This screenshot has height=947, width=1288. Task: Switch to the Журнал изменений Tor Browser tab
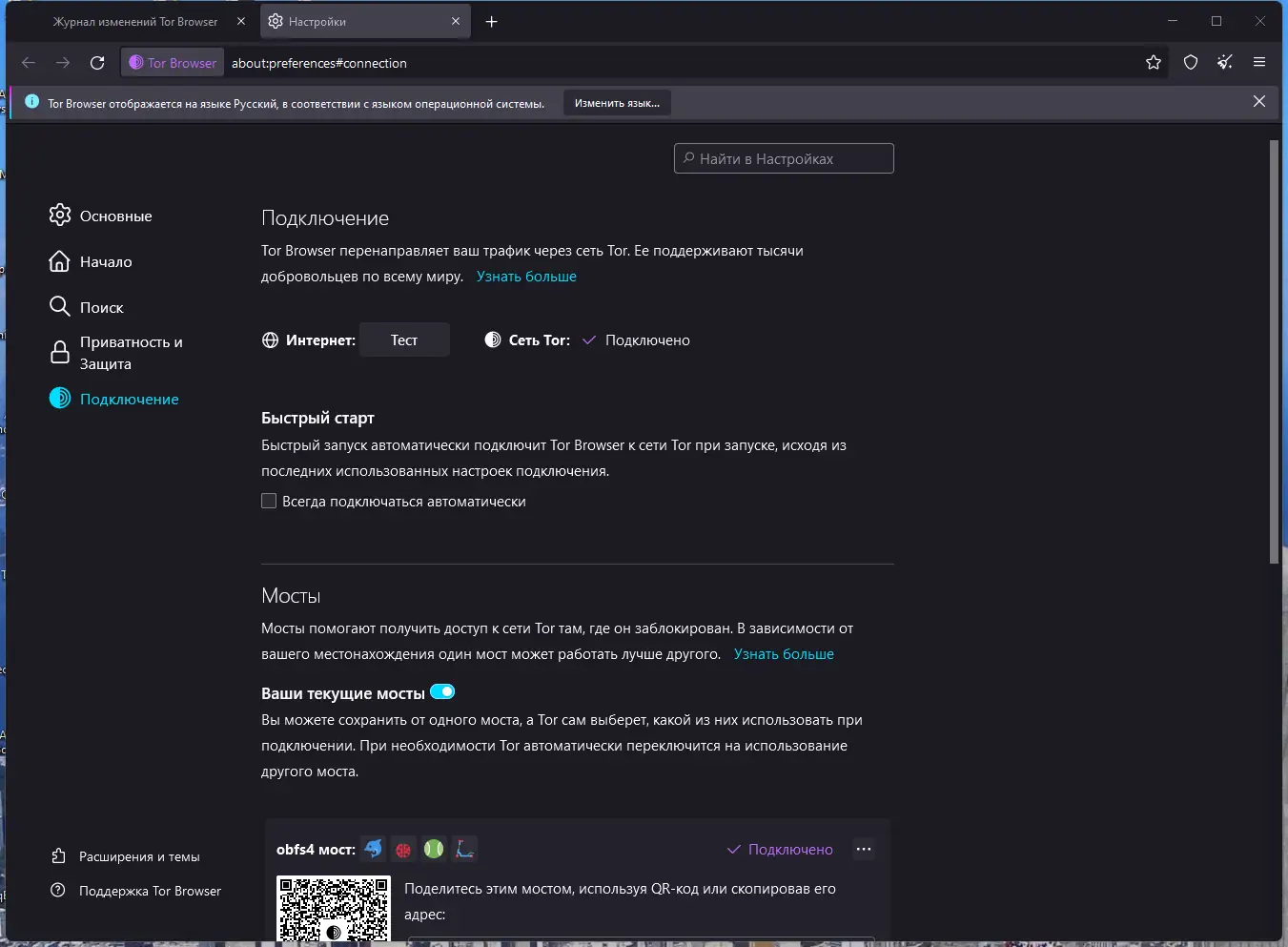point(134,21)
